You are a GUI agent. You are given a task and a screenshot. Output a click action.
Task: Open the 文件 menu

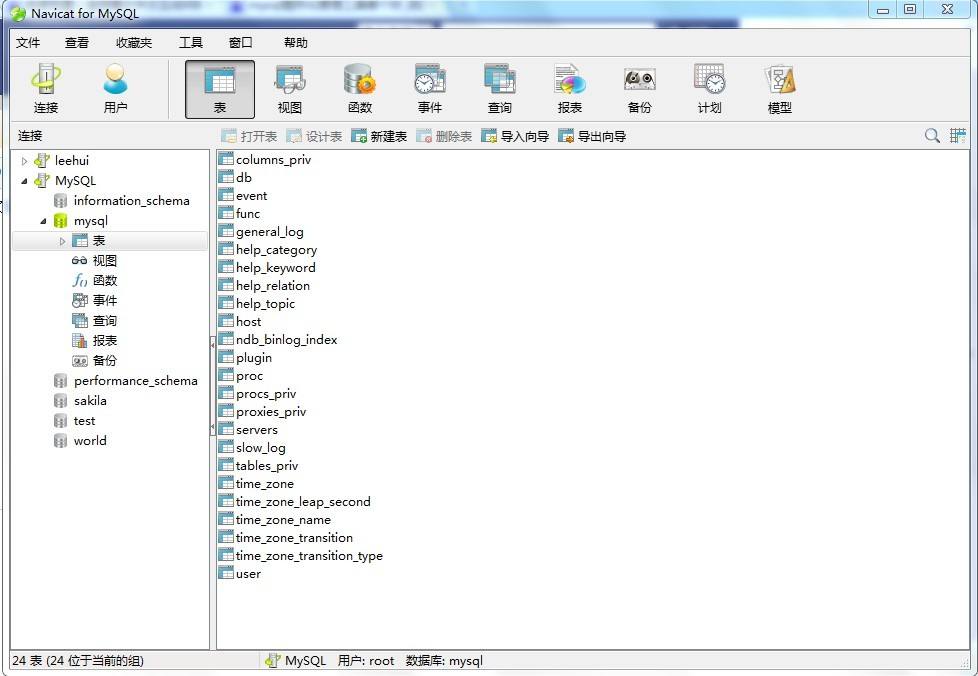(x=28, y=42)
